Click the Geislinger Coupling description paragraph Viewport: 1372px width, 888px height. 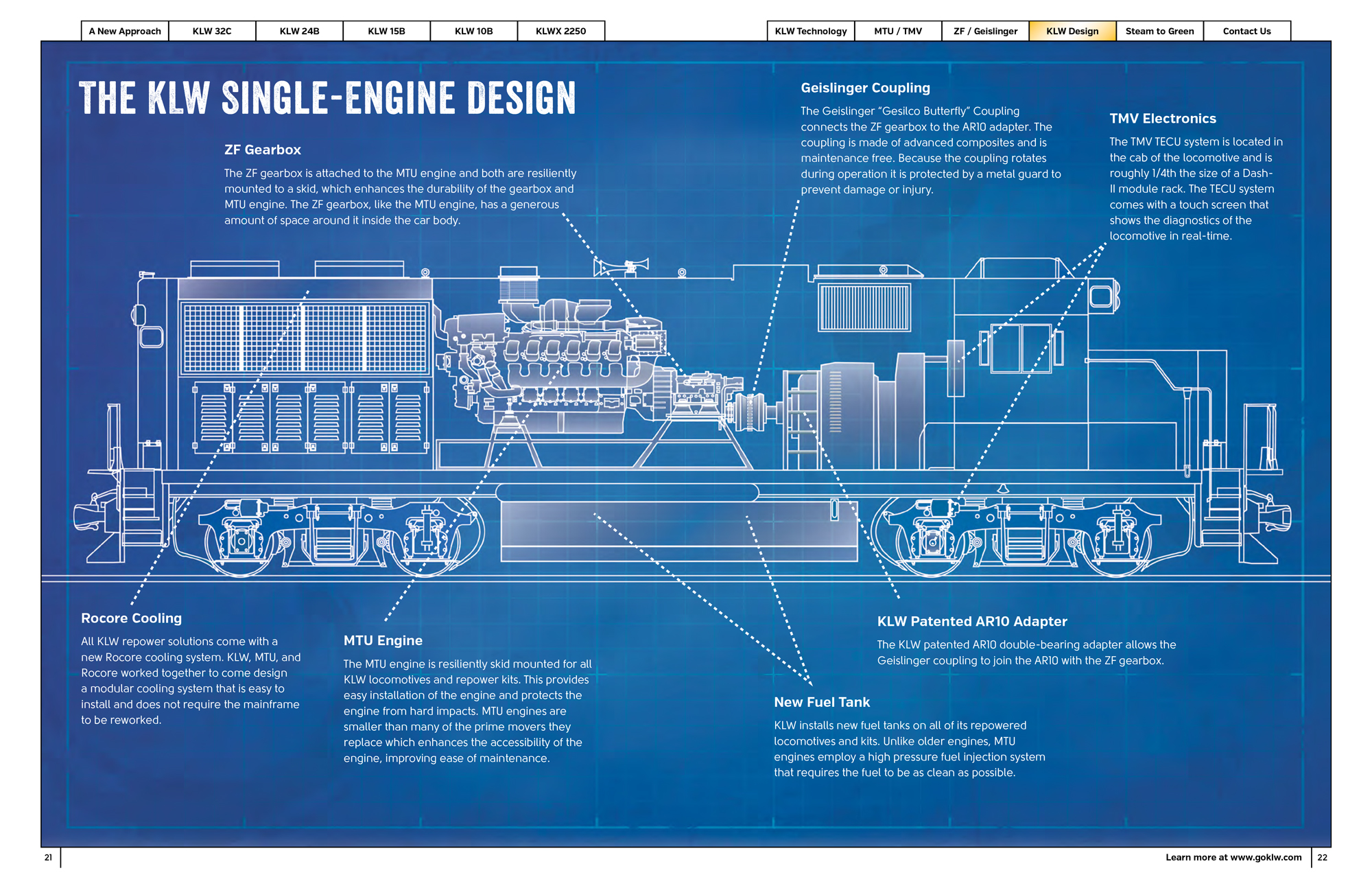pyautogui.click(x=931, y=150)
